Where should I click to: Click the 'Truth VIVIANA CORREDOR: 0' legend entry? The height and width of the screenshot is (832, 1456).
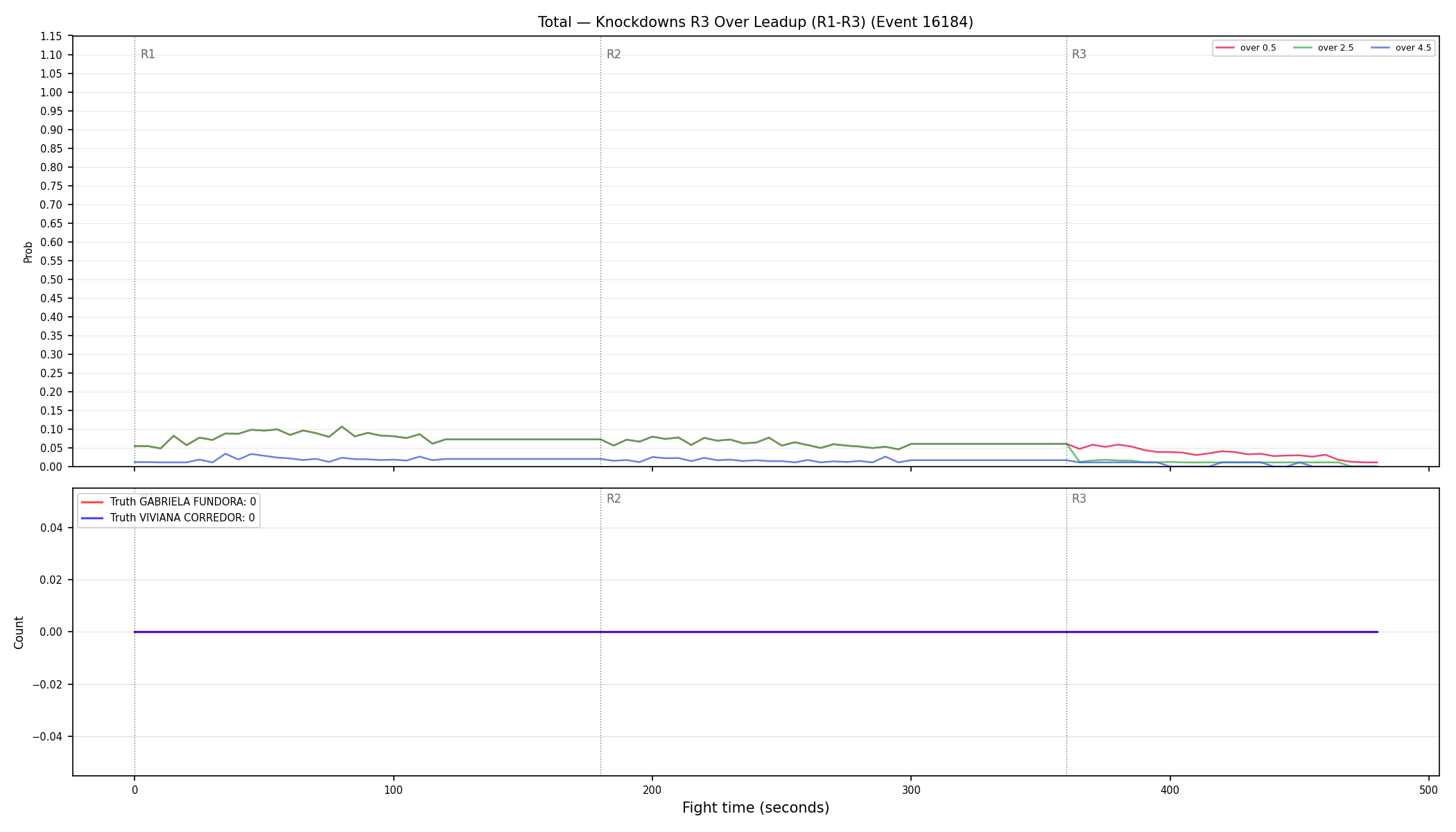[x=168, y=518]
